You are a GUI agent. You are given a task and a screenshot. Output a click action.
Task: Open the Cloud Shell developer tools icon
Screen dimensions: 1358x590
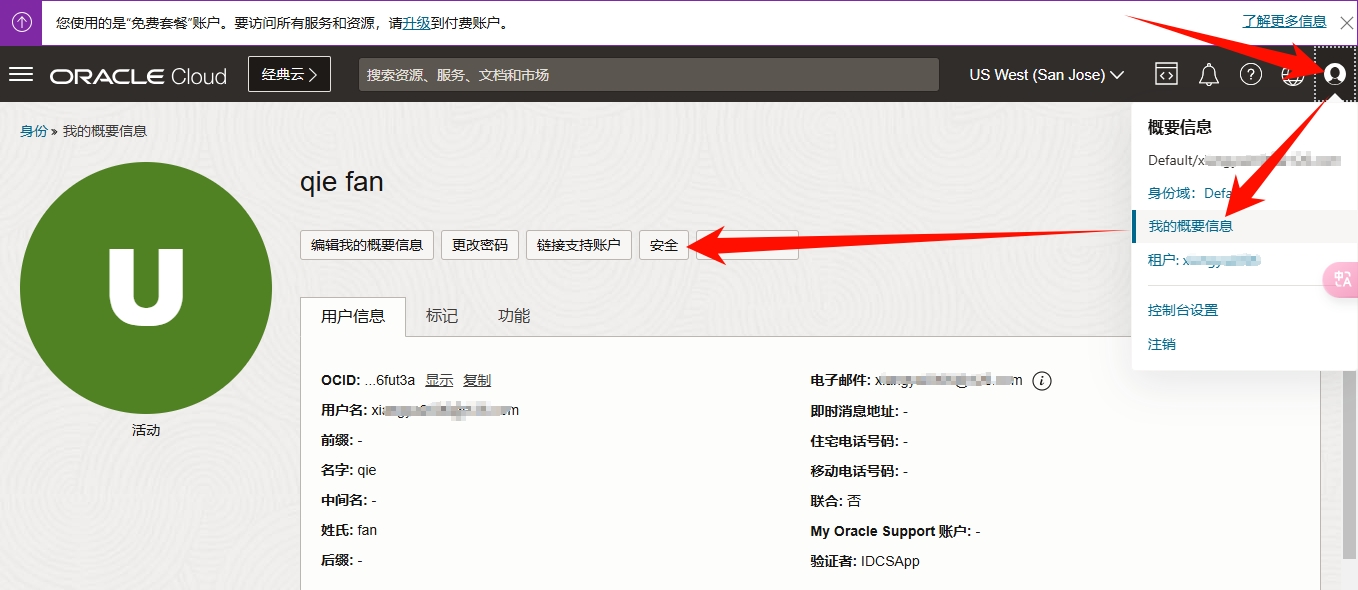1166,75
